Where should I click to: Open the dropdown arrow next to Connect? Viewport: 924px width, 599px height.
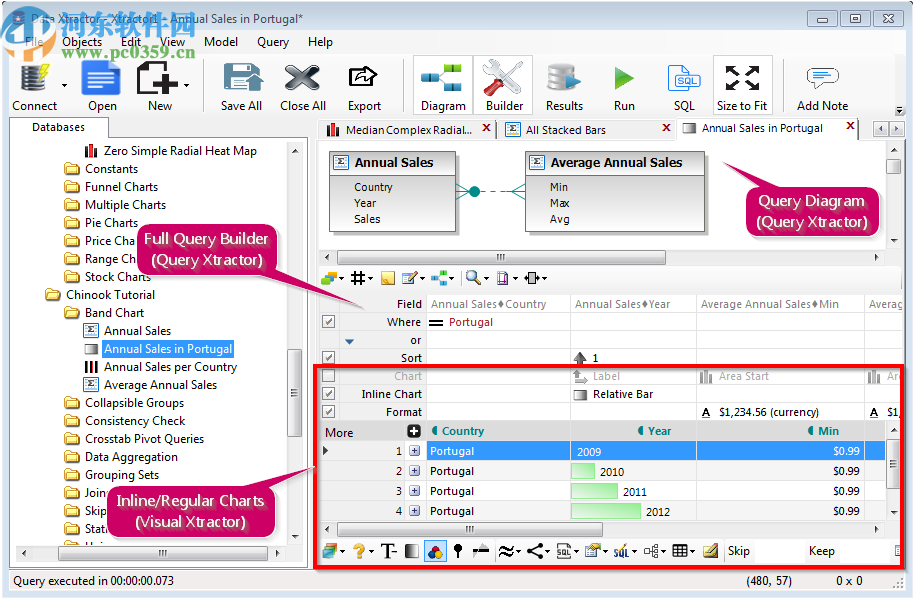tap(64, 85)
